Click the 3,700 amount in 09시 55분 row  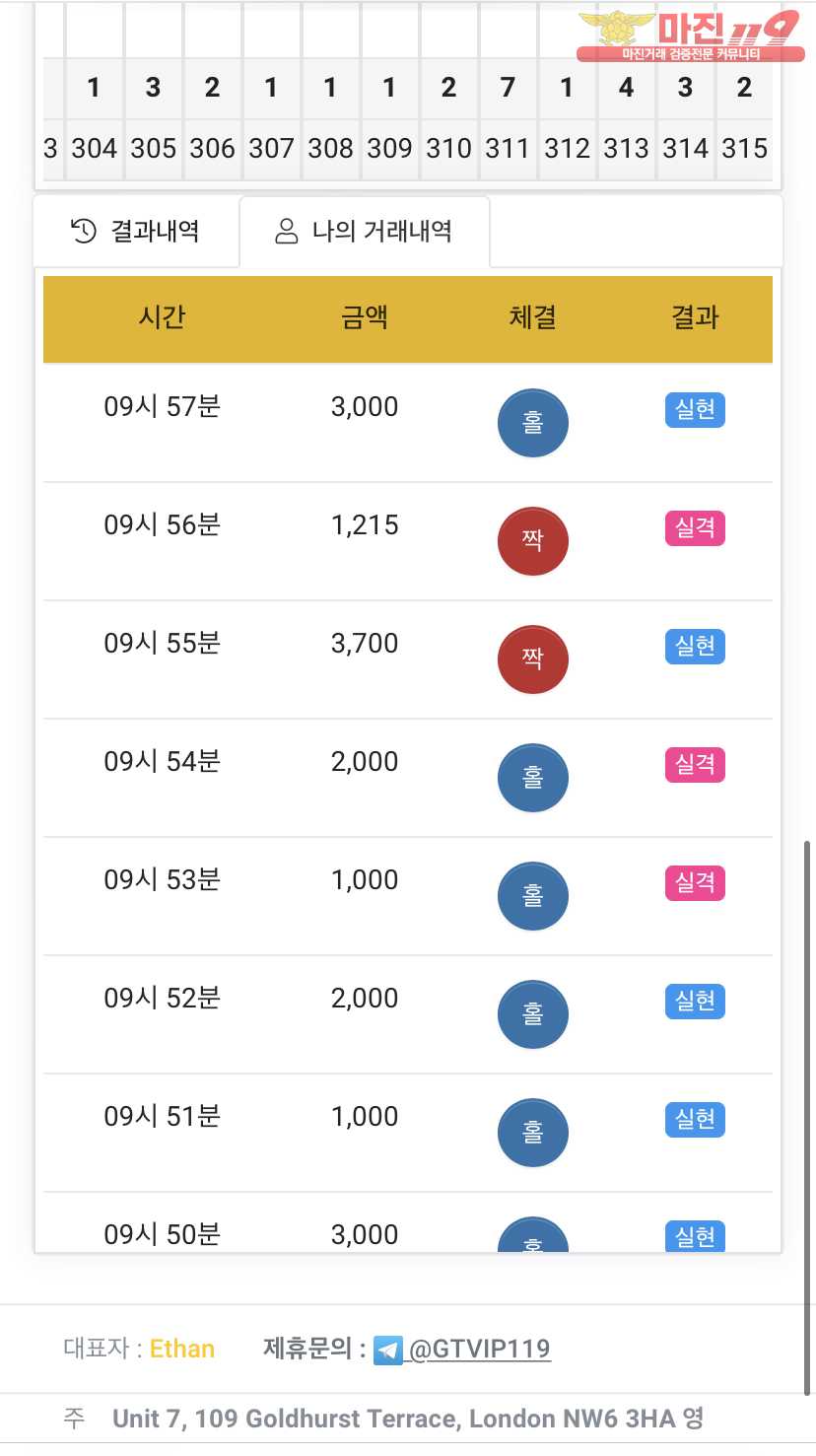click(x=365, y=644)
